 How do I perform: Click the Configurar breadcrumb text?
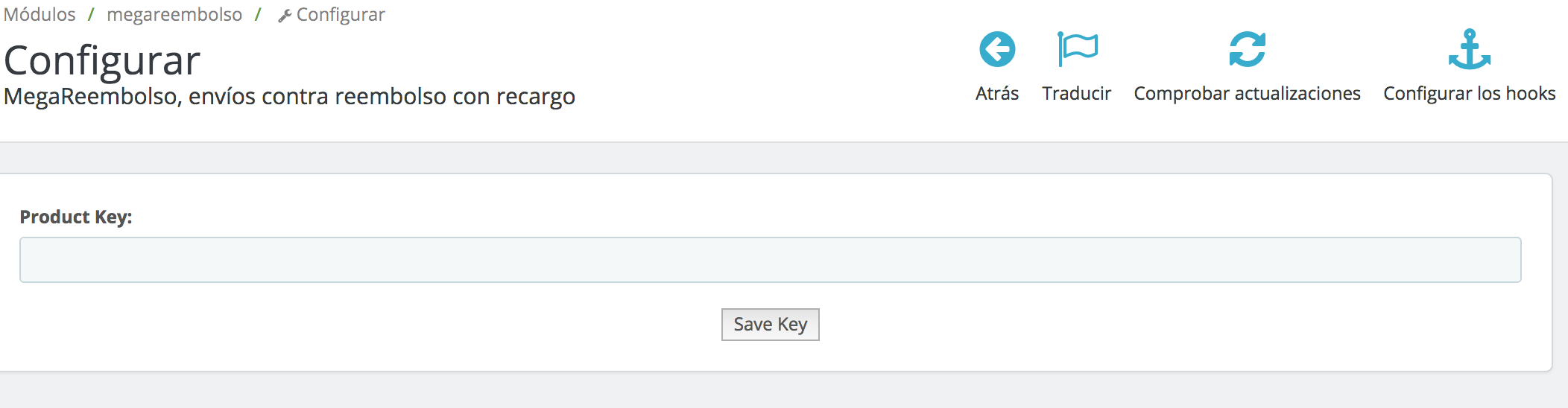click(x=341, y=15)
